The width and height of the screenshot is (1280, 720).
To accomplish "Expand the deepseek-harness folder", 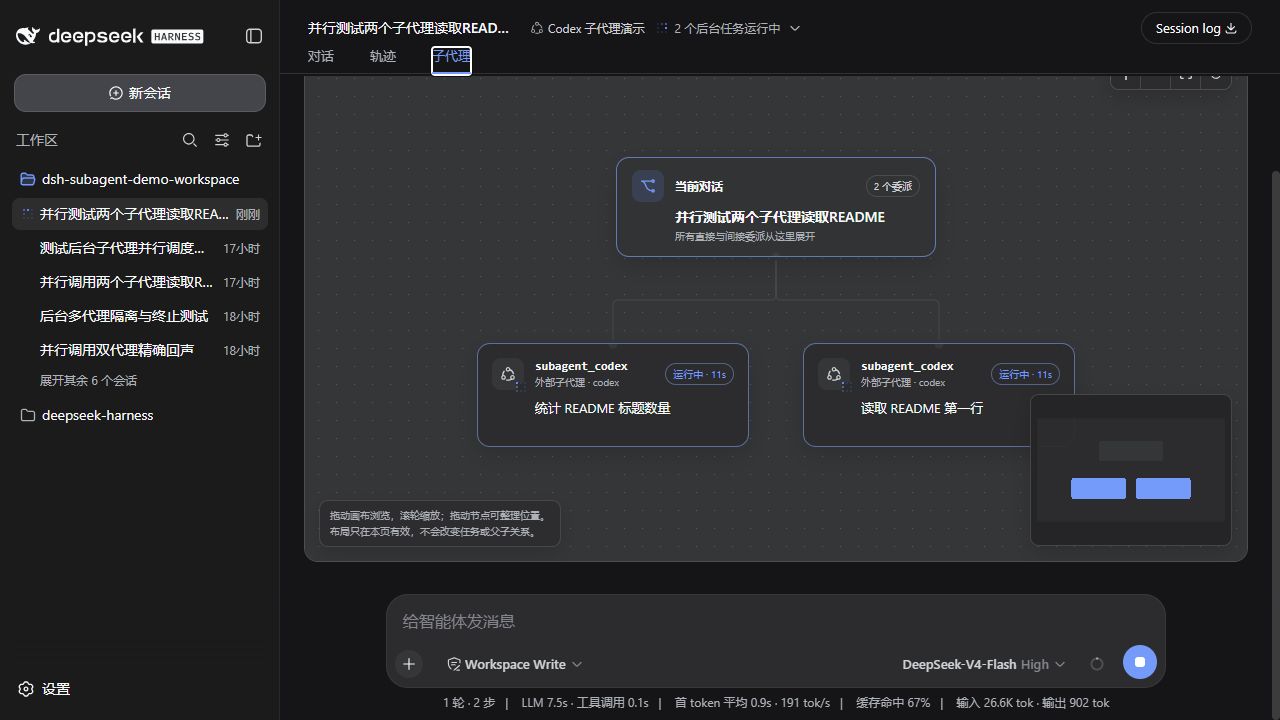I will pyautogui.click(x=140, y=415).
